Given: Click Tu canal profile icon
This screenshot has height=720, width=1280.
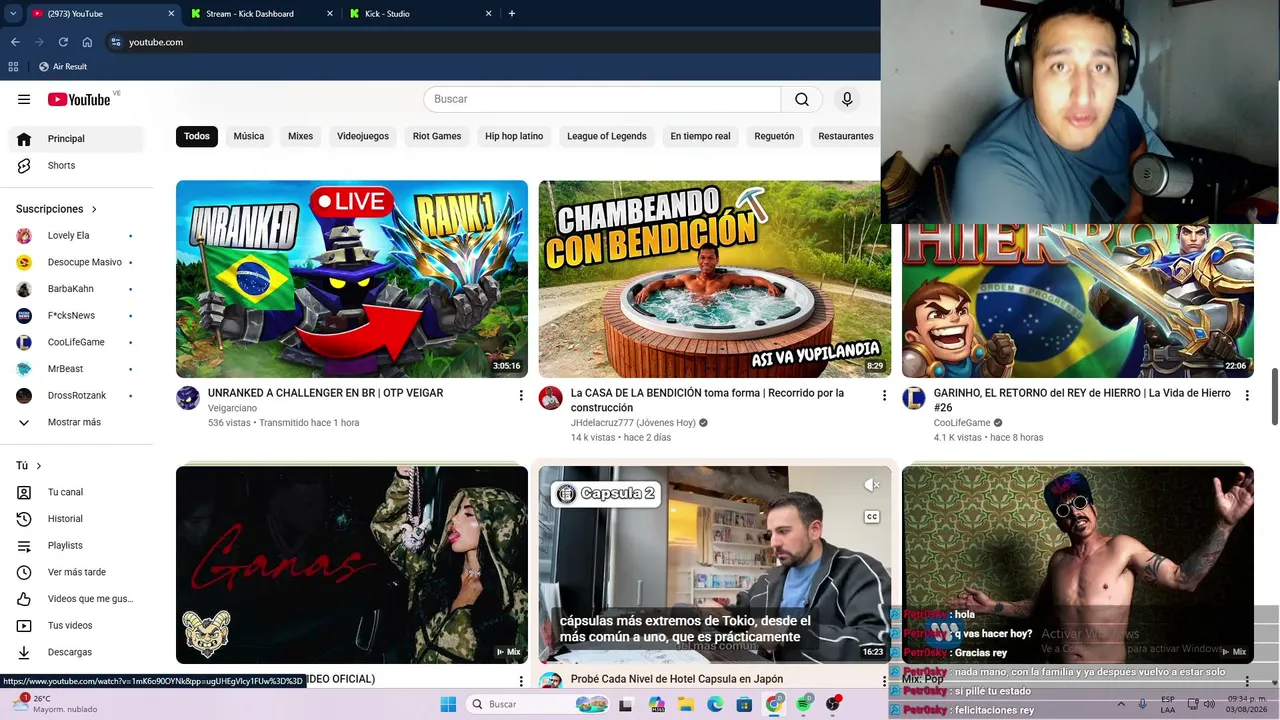Looking at the screenshot, I should click(24, 492).
